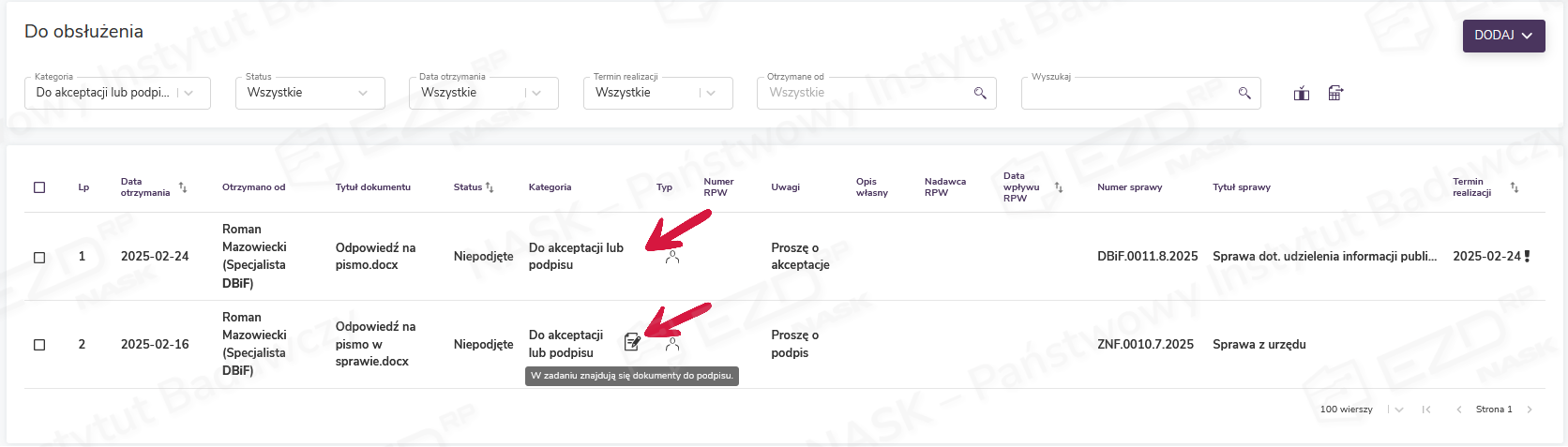Check the checkbox for row 1
The width and height of the screenshot is (1568, 447).
(x=39, y=257)
